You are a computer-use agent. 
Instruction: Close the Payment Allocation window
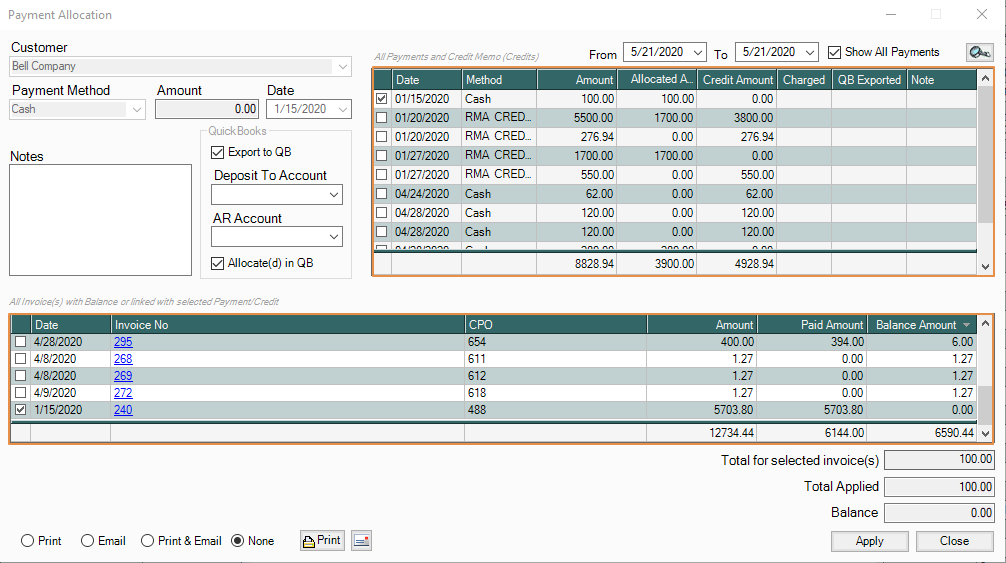click(x=981, y=15)
